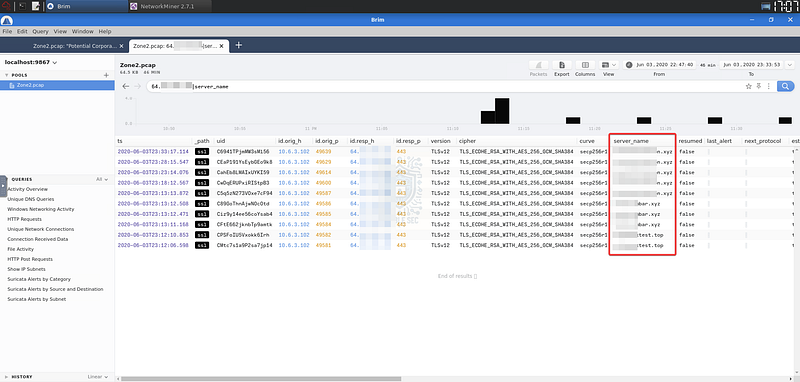
Task: Click the cipher column header
Action: click(467, 140)
